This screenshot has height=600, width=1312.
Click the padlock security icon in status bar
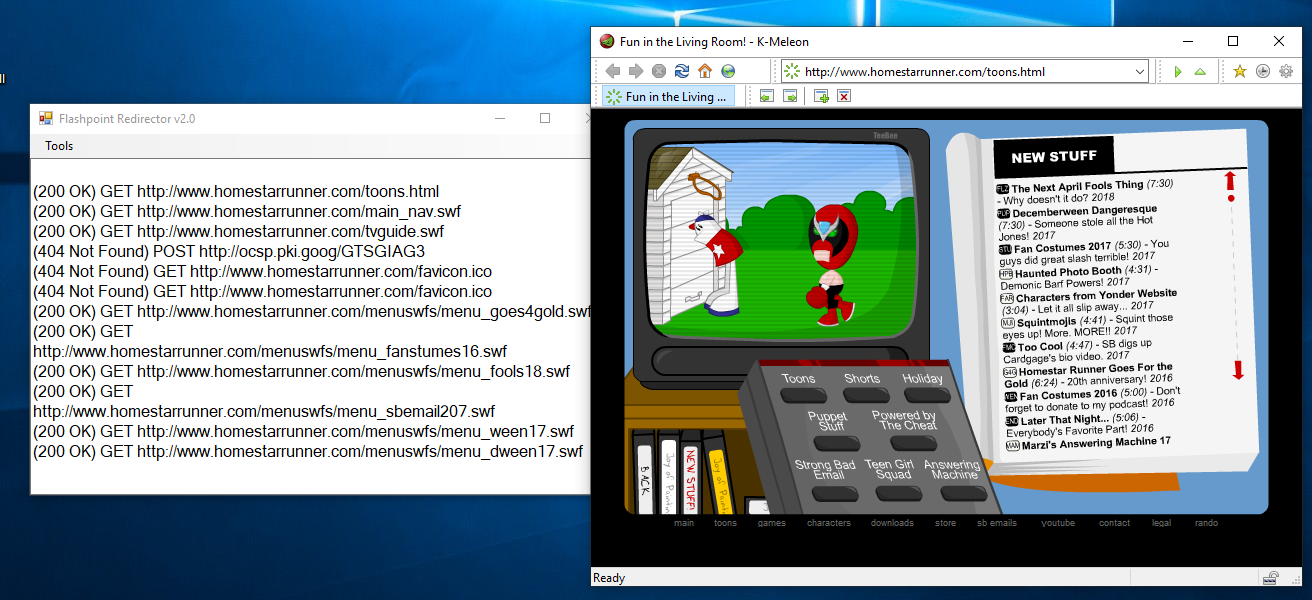[x=1271, y=578]
